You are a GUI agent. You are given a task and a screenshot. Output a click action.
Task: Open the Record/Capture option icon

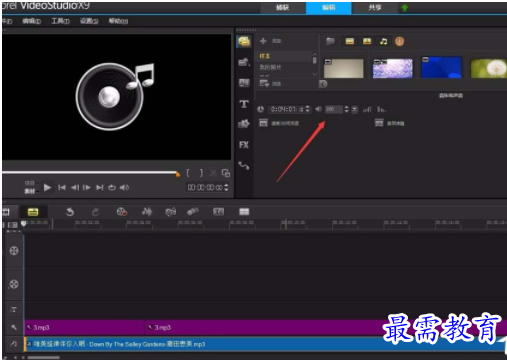(122, 212)
